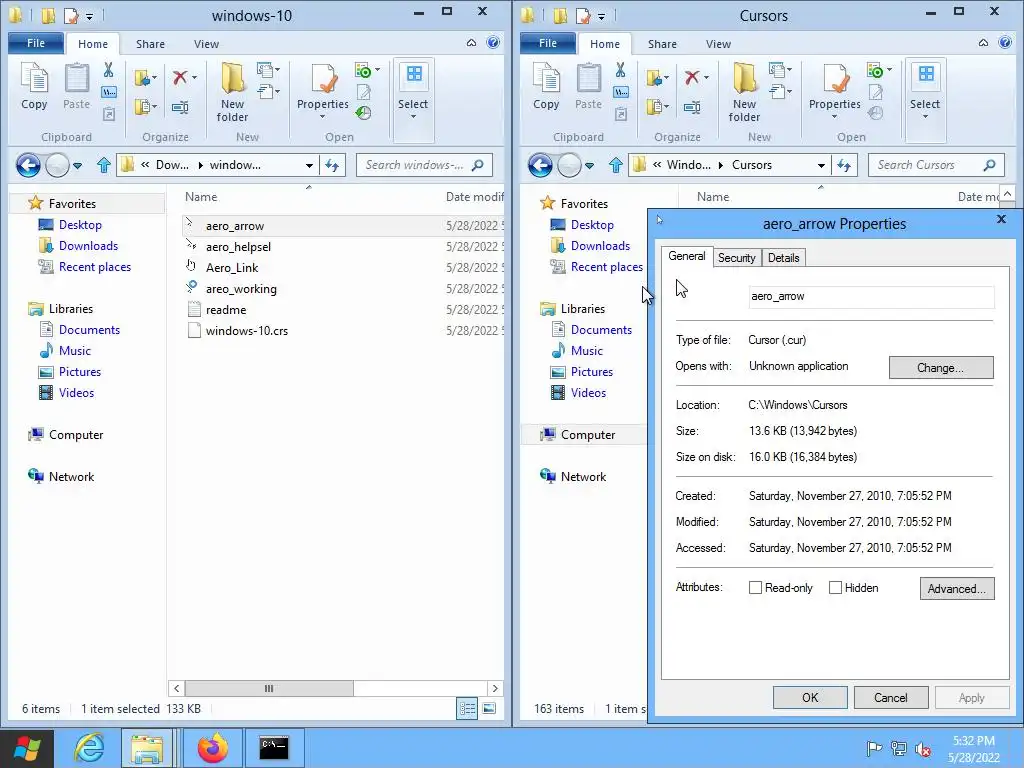Check the Hidden attribute checkbox
The height and width of the screenshot is (768, 1024).
[835, 588]
